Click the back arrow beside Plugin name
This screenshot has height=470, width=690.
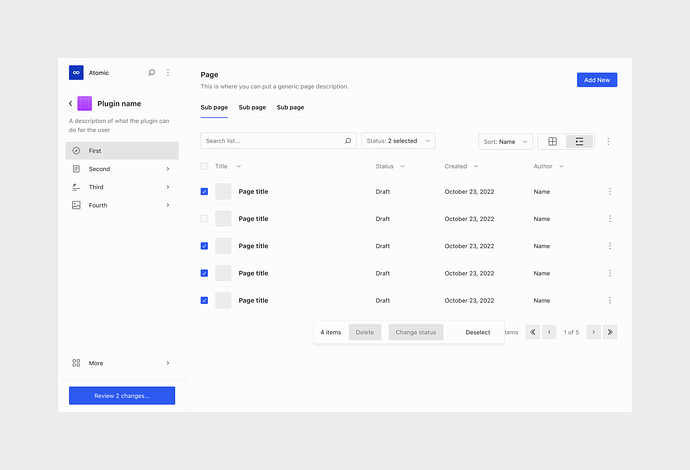(x=71, y=103)
